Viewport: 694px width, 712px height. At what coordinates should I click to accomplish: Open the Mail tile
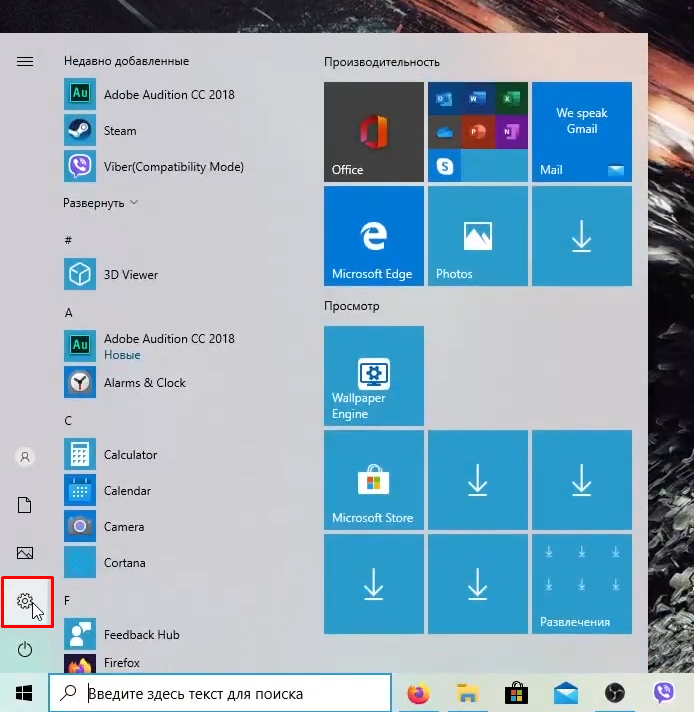(x=582, y=132)
